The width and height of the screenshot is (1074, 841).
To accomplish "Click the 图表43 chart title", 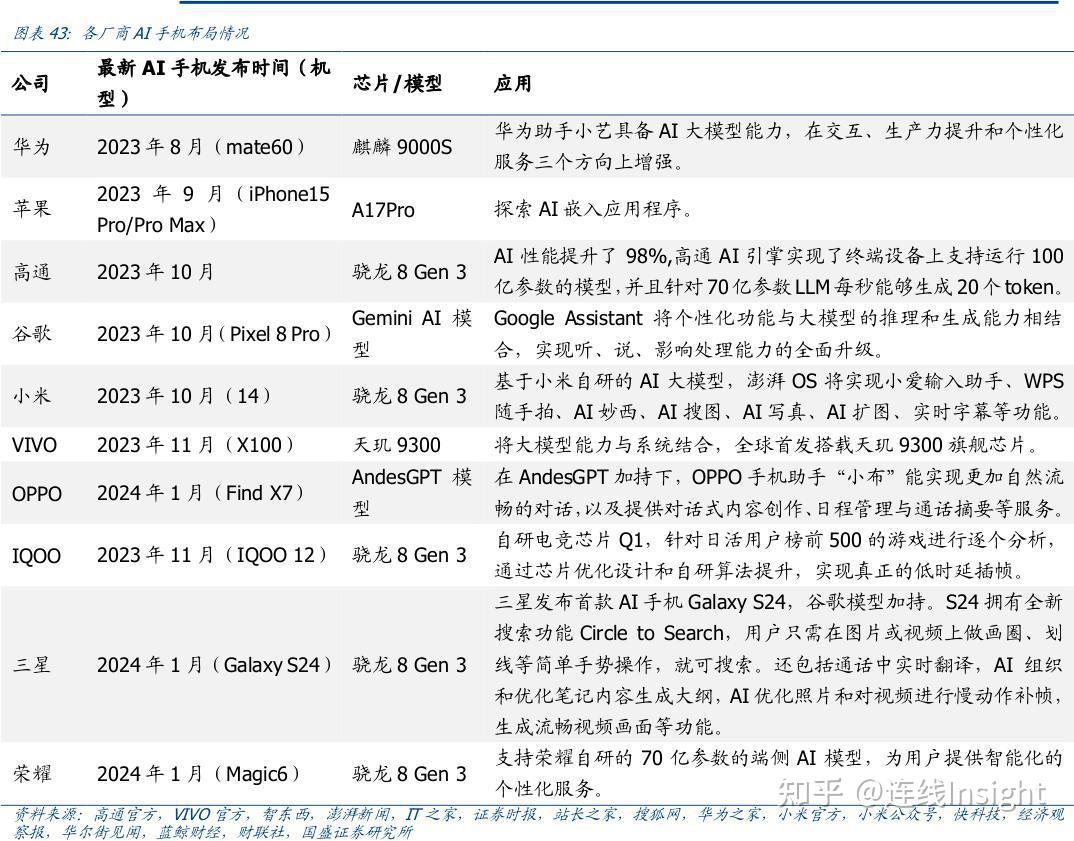I will (130, 33).
